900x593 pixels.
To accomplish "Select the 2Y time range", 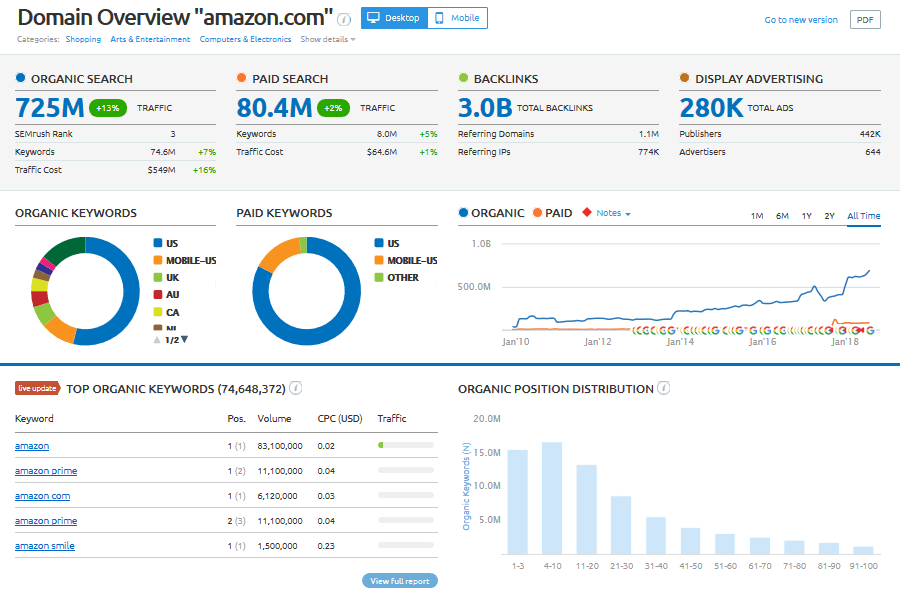I will pos(829,216).
